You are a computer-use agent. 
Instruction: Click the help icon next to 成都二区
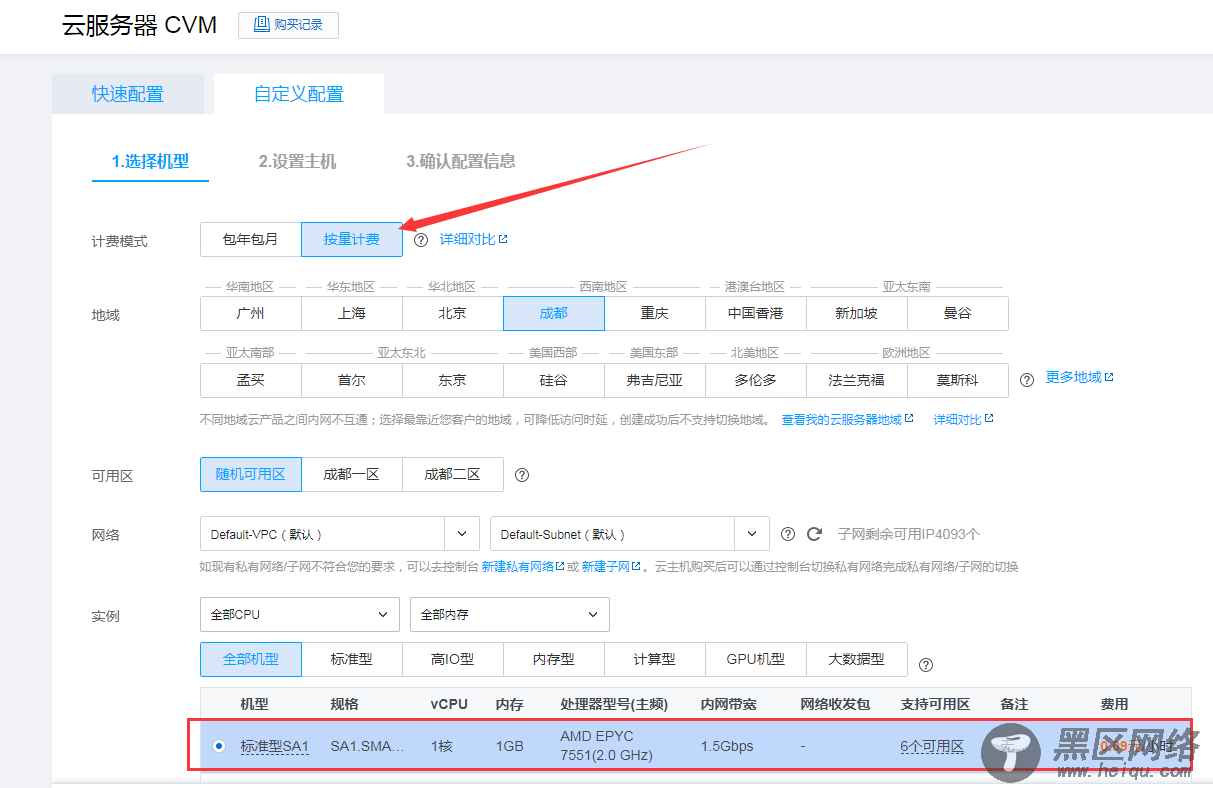(521, 475)
